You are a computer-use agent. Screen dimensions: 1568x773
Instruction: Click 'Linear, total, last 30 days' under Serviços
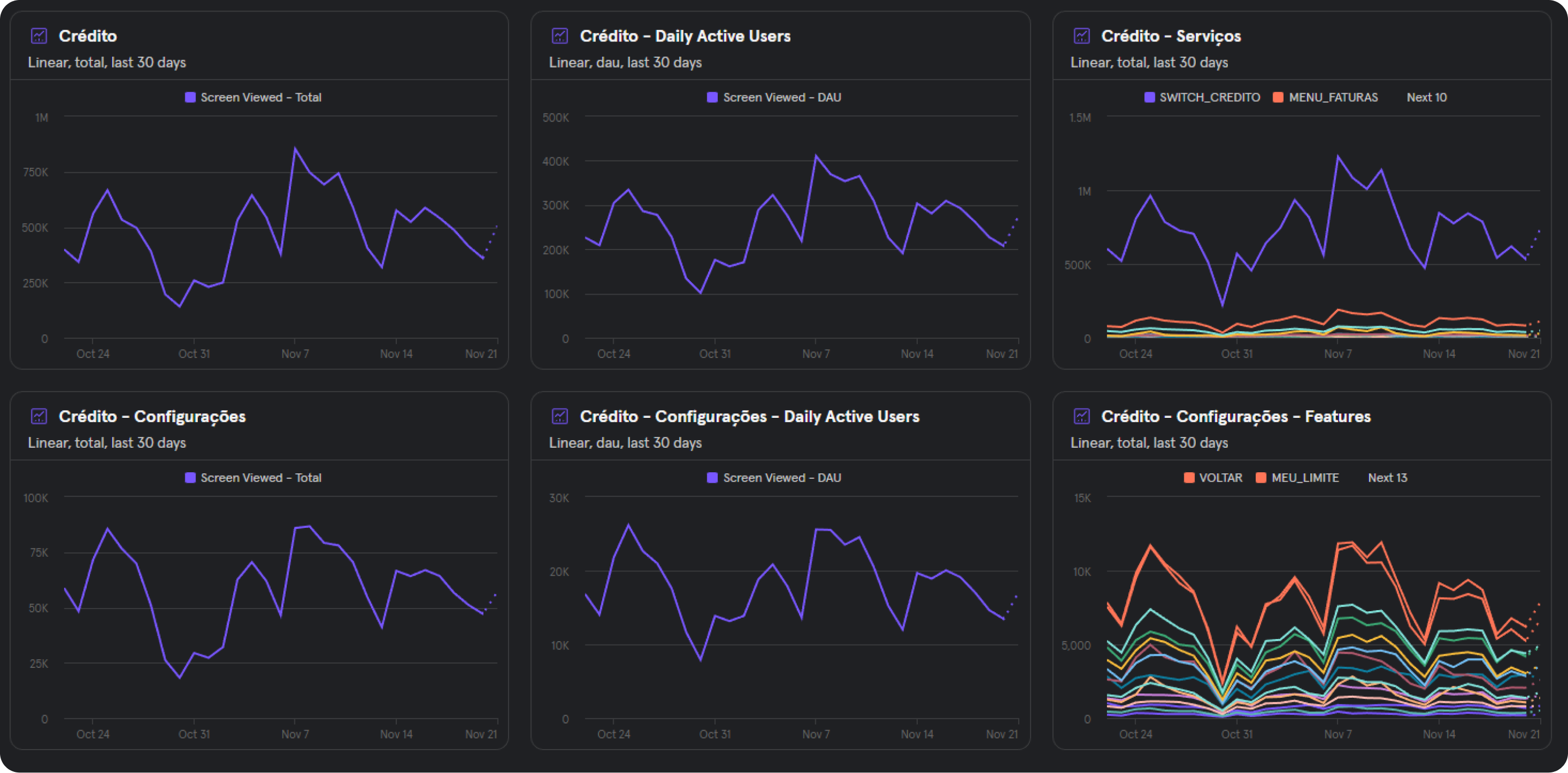tap(1149, 63)
